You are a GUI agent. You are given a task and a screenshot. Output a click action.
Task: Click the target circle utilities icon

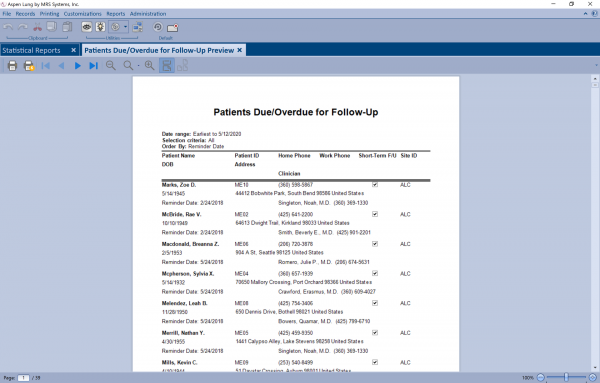tap(115, 27)
